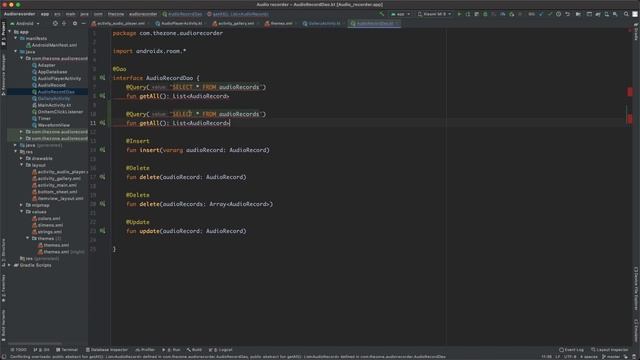The height and width of the screenshot is (360, 640).
Task: Click the gutter icon beside interface AudioRecordDao
Action: [102, 78]
